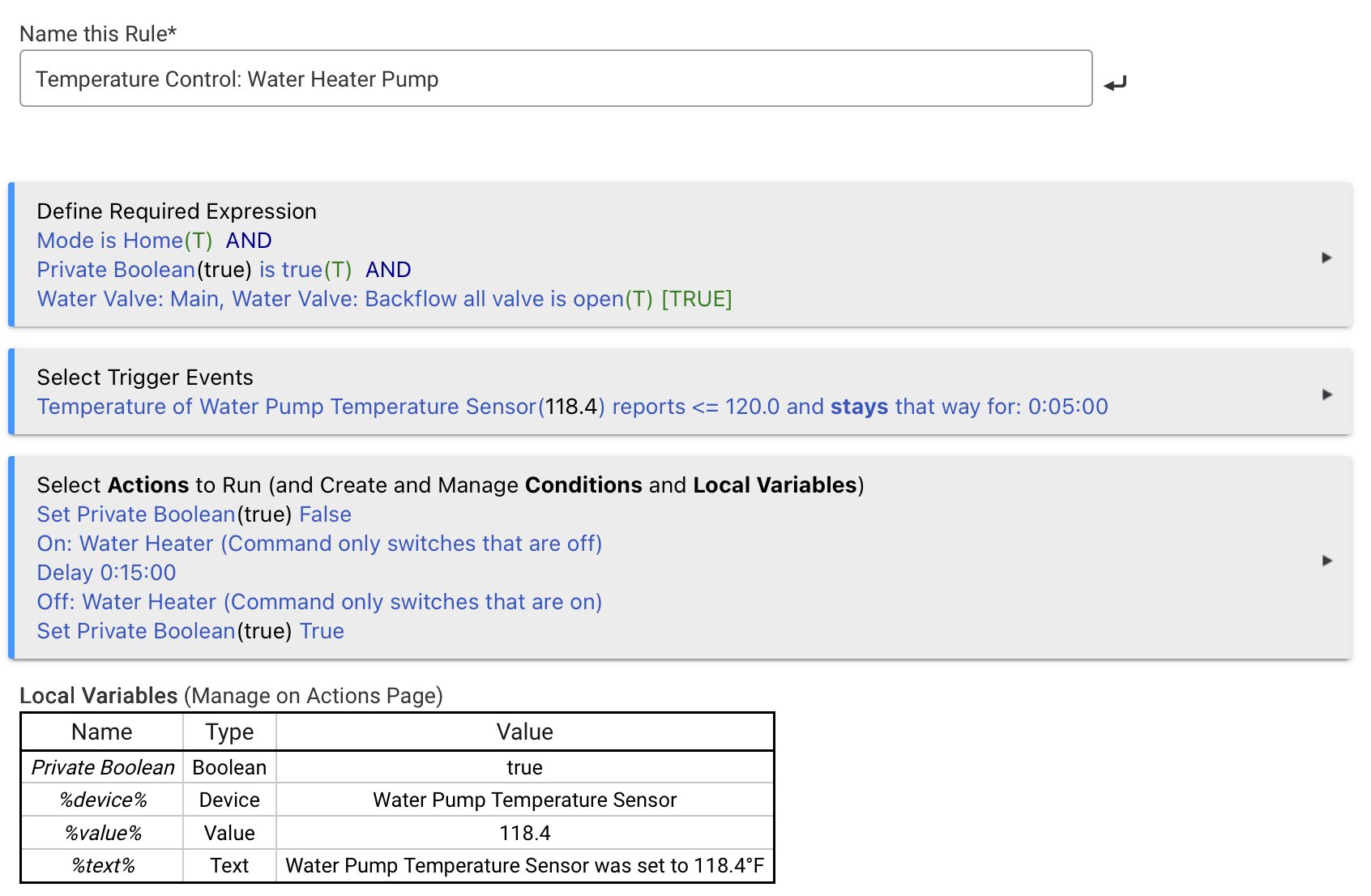Image resolution: width=1371 pixels, height=896 pixels.
Task: Click the Select Actions to Run heading
Action: pos(451,485)
